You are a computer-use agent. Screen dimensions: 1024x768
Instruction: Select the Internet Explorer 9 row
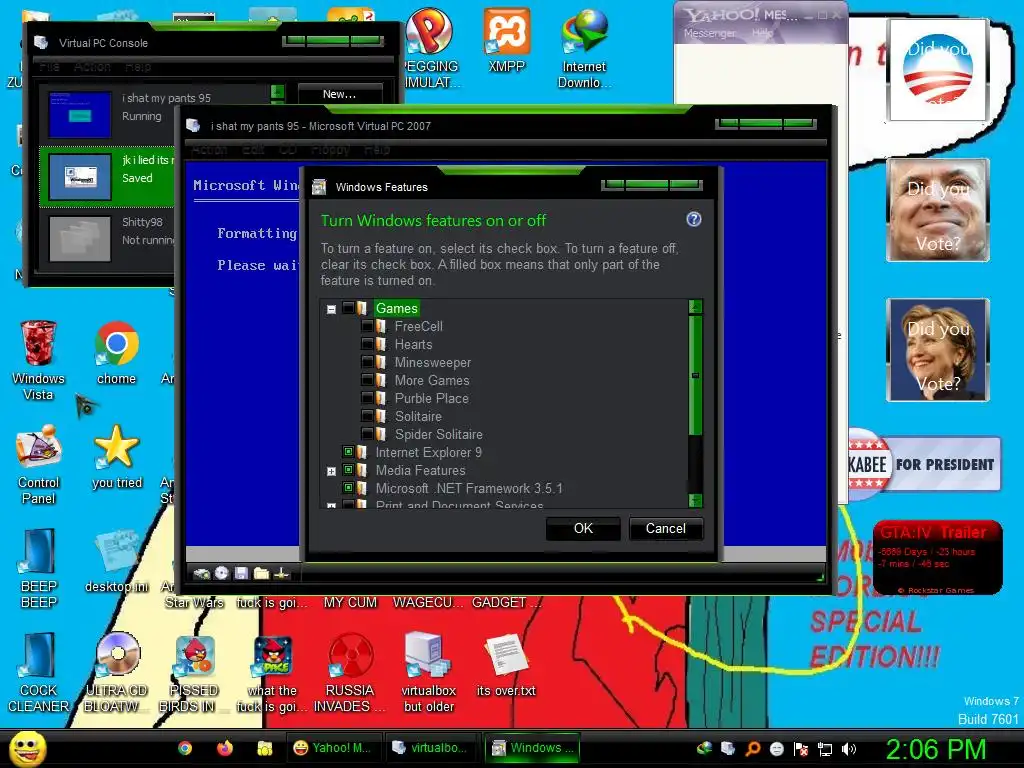428,452
